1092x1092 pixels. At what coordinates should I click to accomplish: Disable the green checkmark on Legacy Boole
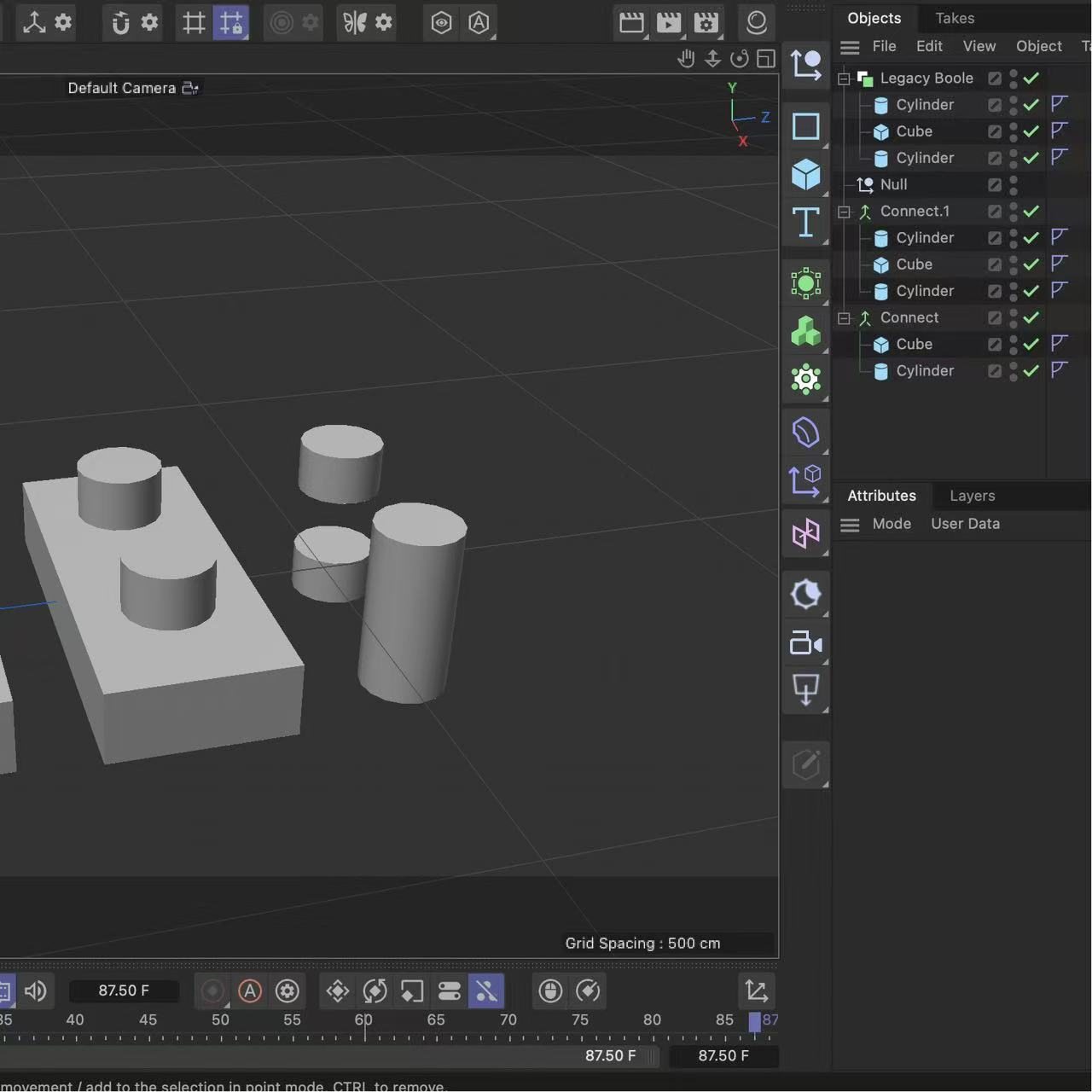(1030, 78)
